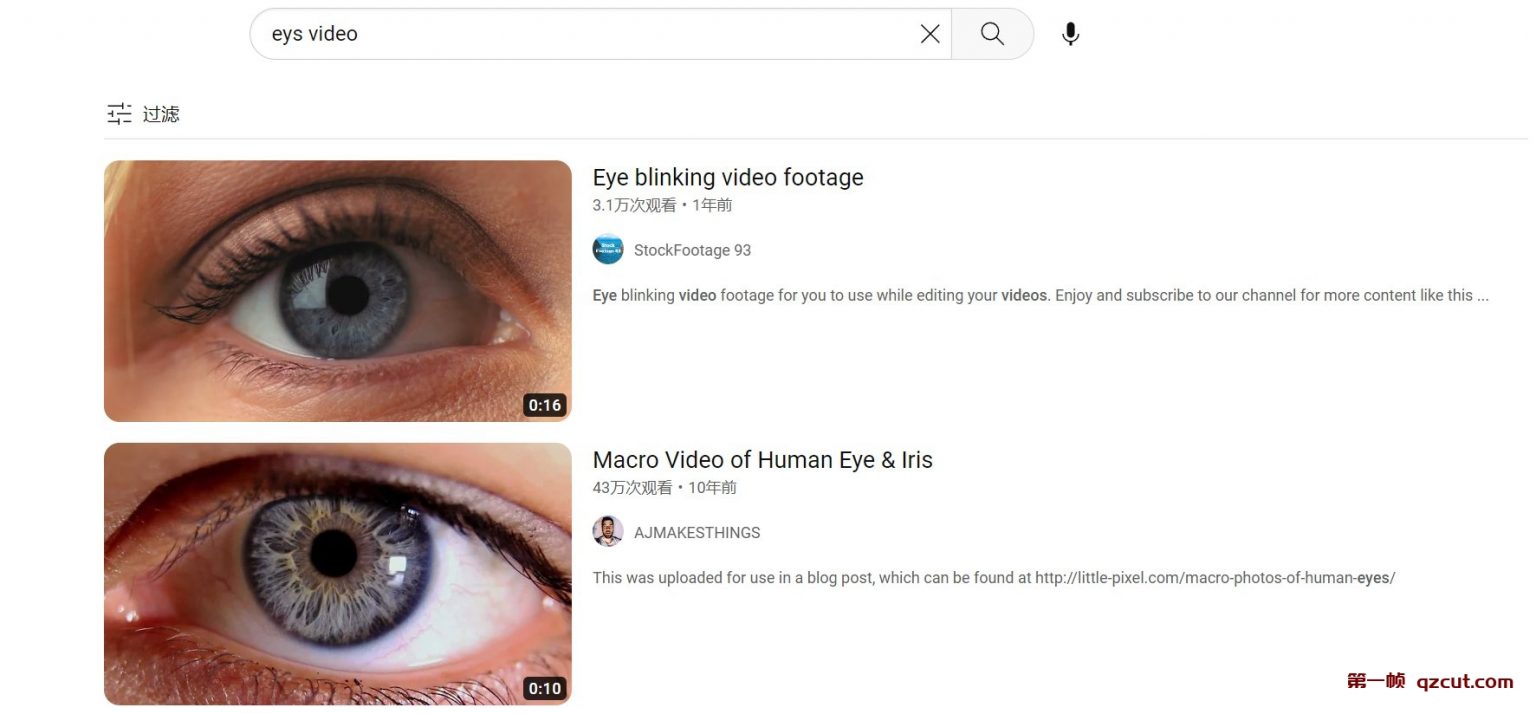Click the qzcut.com watermark text

pos(1464,682)
